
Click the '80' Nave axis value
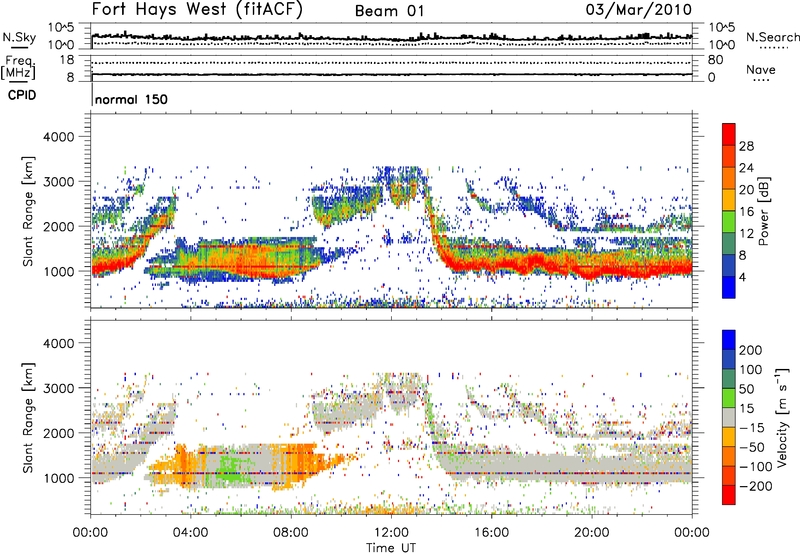716,60
